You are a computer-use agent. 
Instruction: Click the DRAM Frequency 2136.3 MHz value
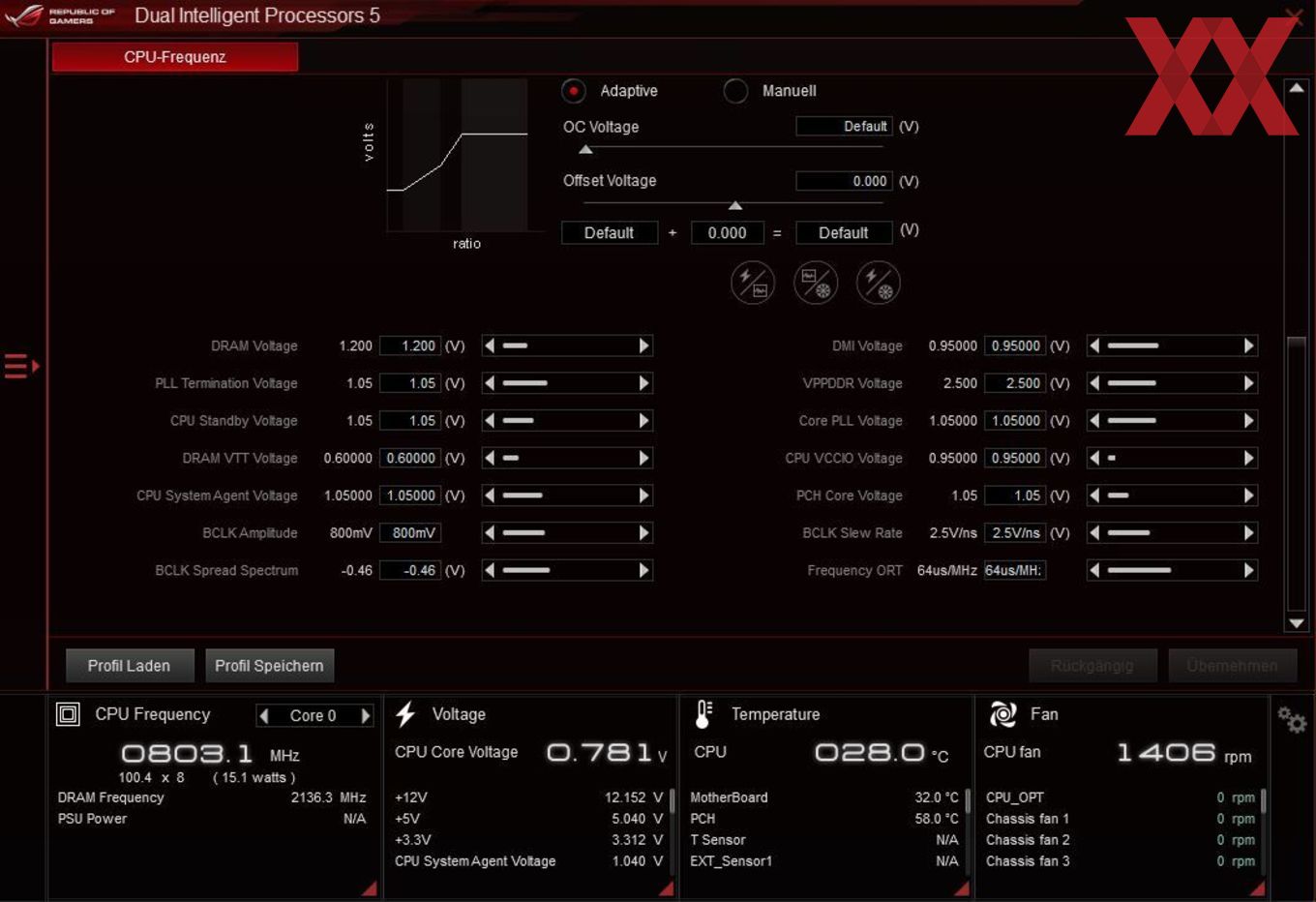tap(329, 797)
